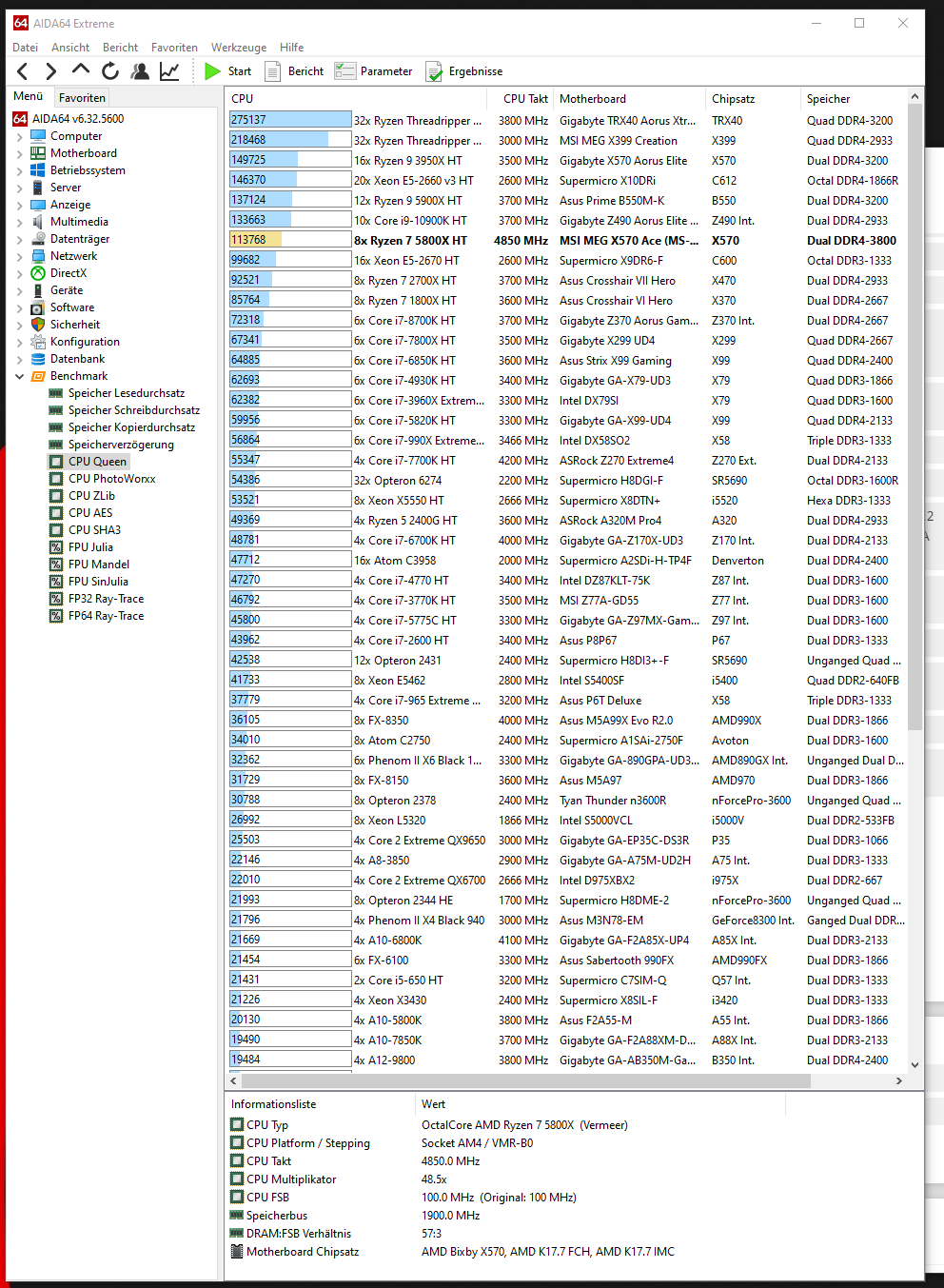Select the 8x Ryzen 7 5800X HT result row

pyautogui.click(x=566, y=241)
